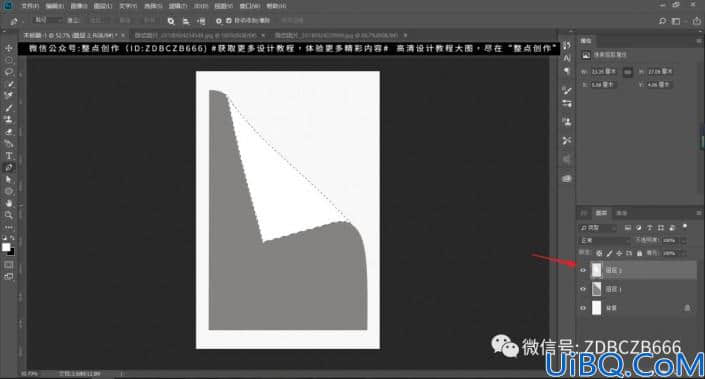Toggle lock image pixels brush icon
The height and width of the screenshot is (379, 705).
pos(609,253)
